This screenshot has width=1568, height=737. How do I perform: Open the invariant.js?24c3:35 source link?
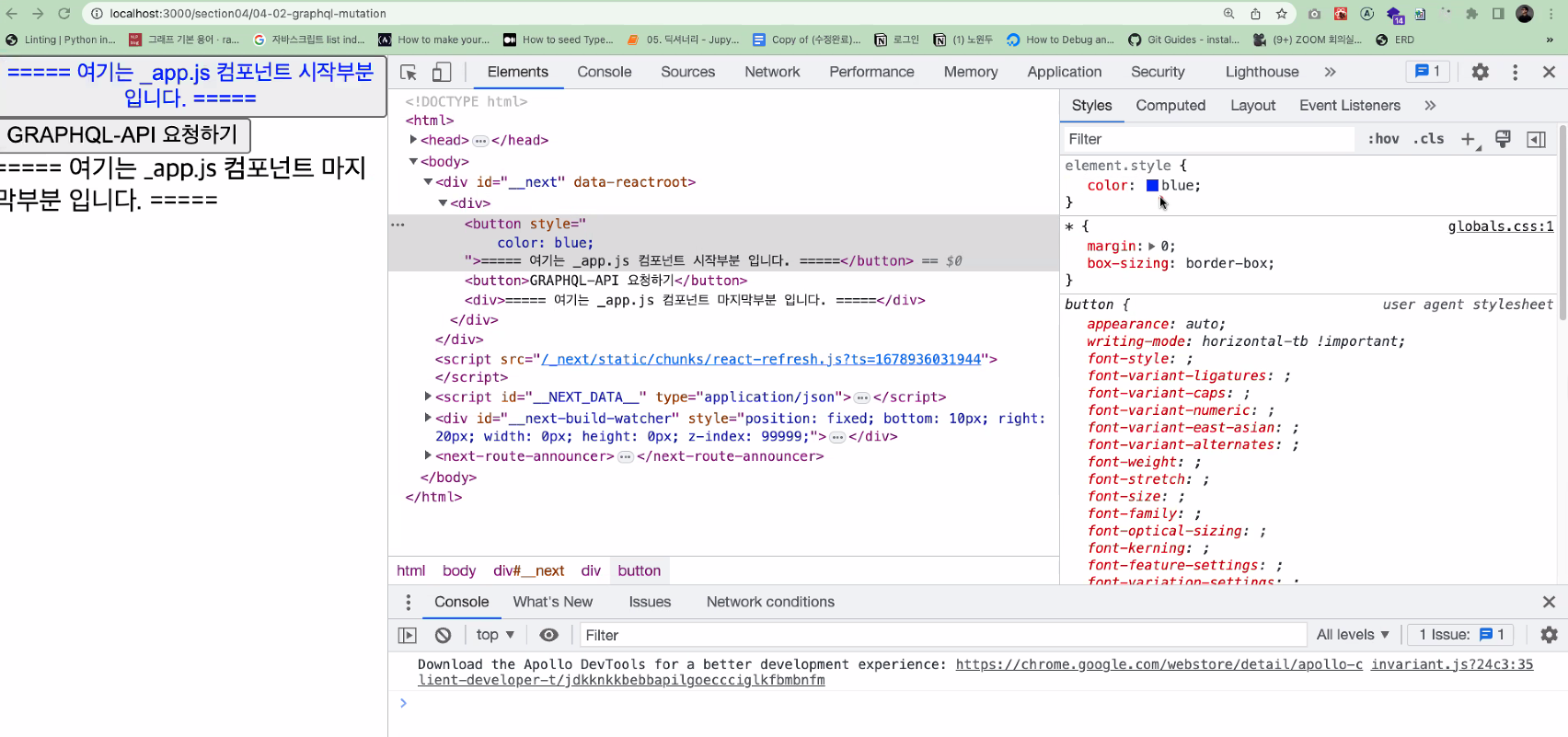[x=1452, y=664]
